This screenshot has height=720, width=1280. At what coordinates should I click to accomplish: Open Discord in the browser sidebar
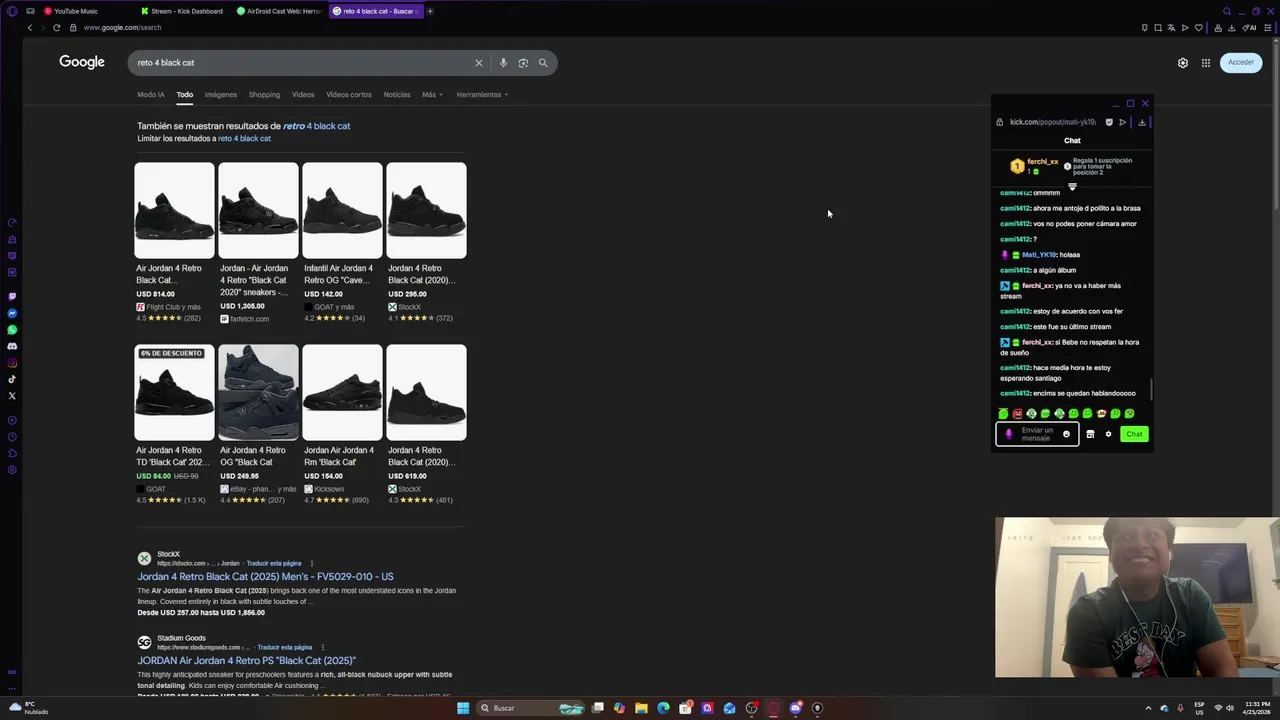point(12,346)
